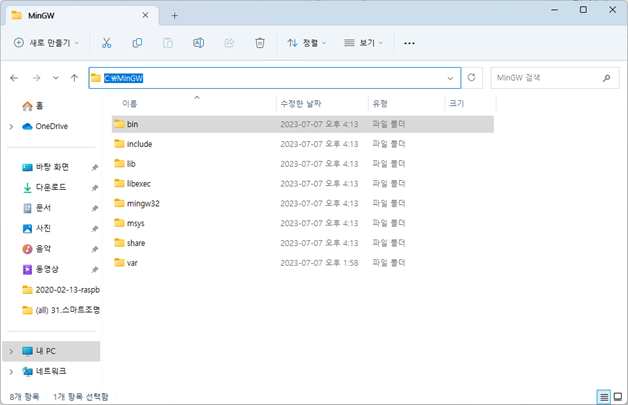Refresh the MinGW folder view
Screen dimensions: 628x405
click(472, 77)
